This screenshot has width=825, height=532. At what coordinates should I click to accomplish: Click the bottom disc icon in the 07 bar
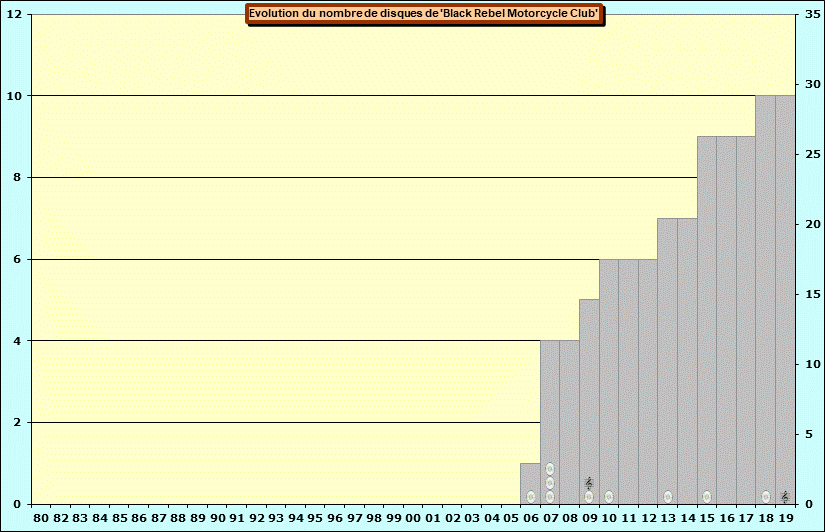(x=550, y=497)
